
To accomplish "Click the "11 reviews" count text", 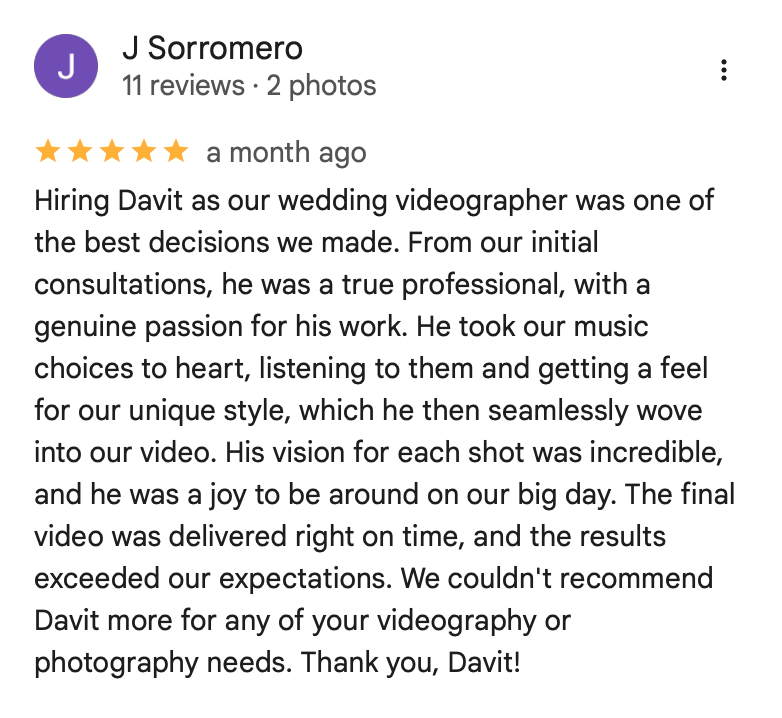I will coord(184,85).
